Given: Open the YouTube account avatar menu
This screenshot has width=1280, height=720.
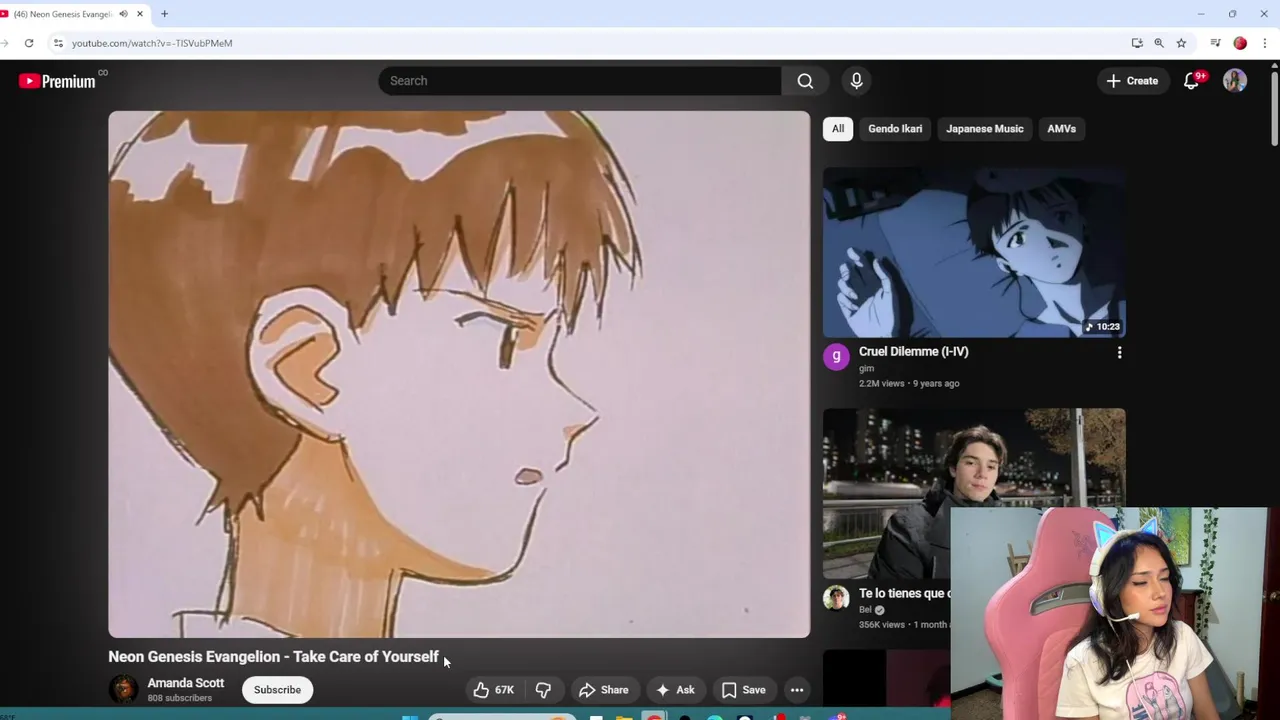Looking at the screenshot, I should 1235,81.
